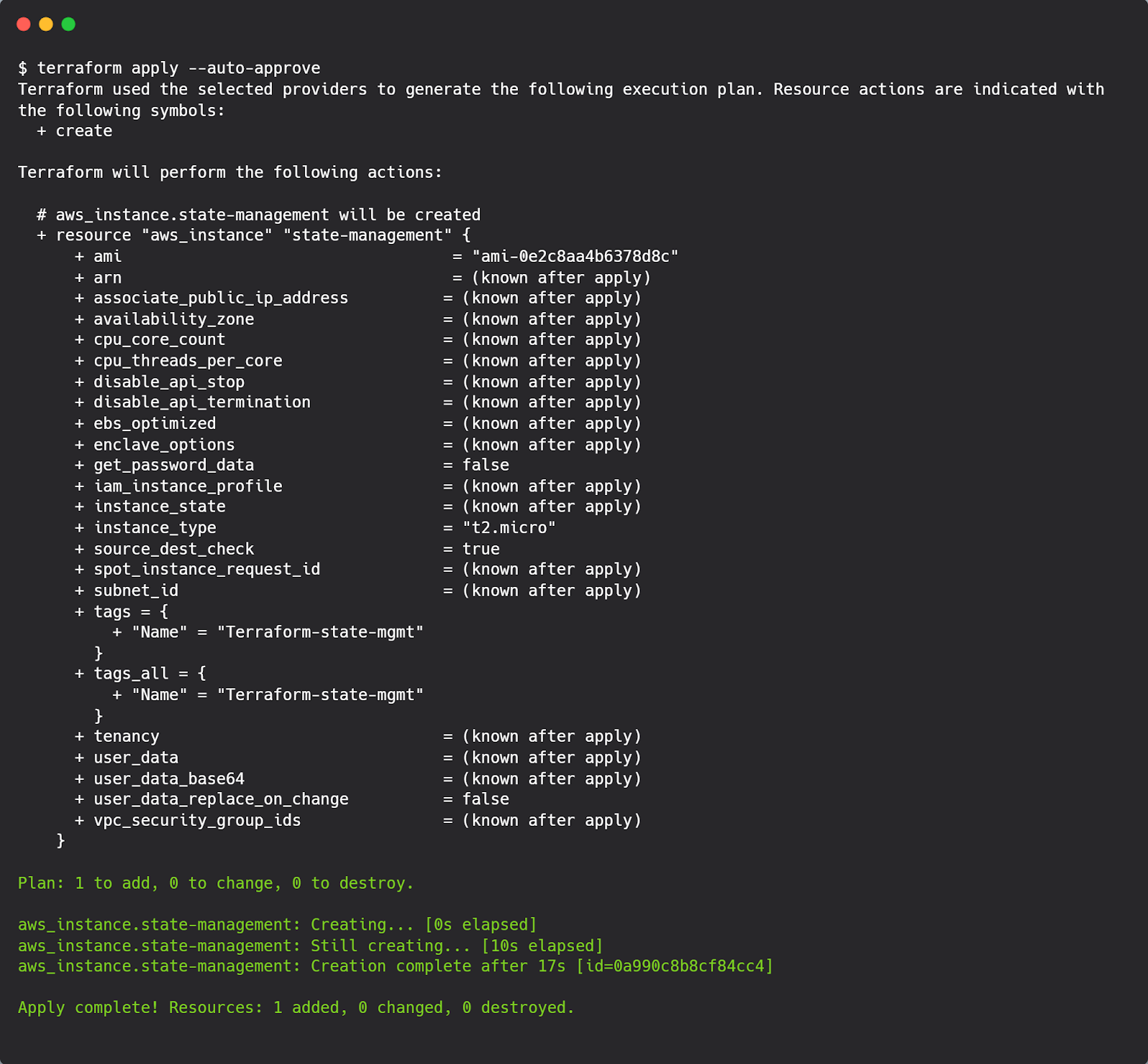Viewport: 1148px width, 1064px height.
Task: Click the green maximize window button
Action: pyautogui.click(x=68, y=24)
